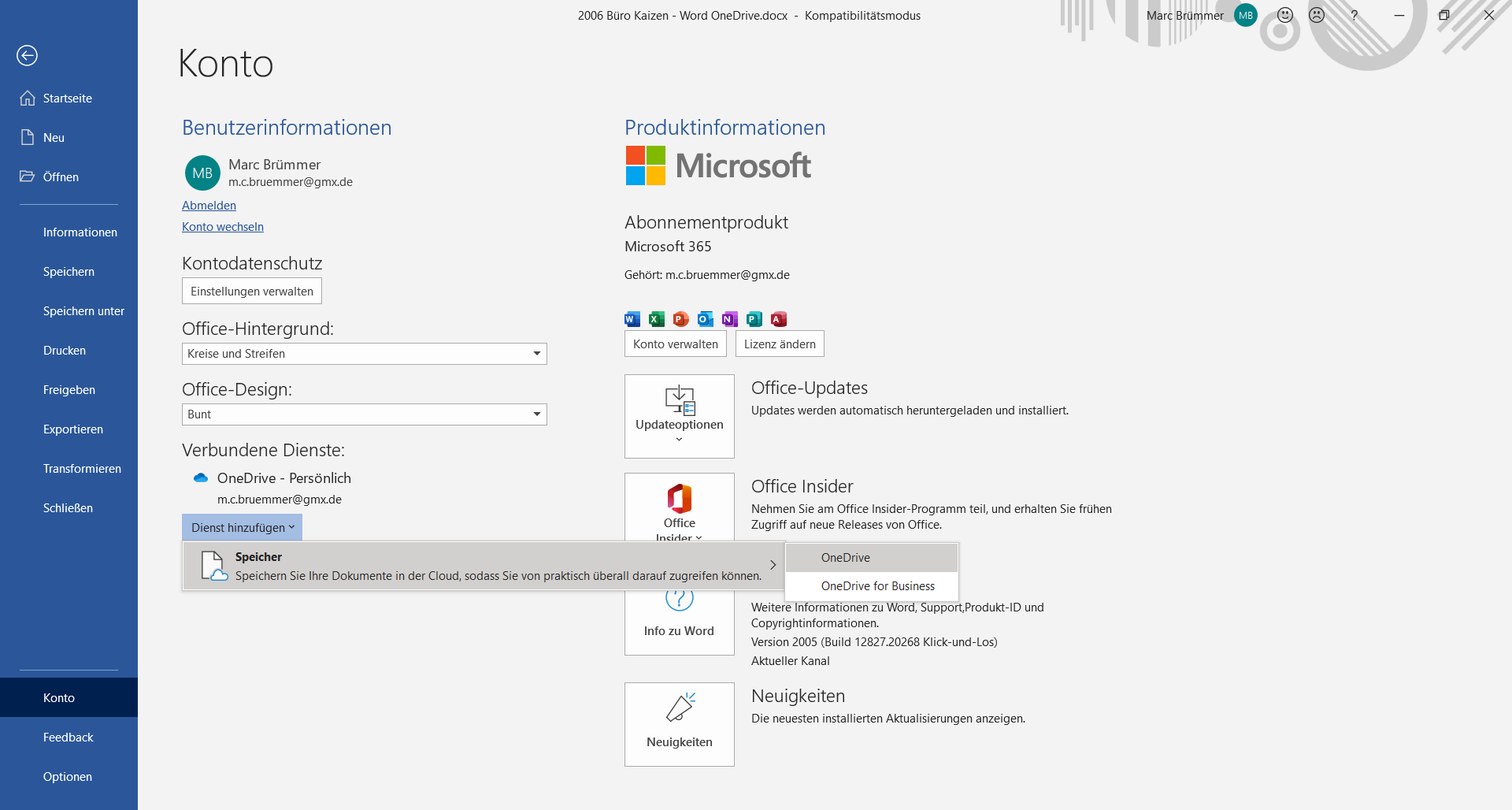Click the OneDrive cloud icon under Verbundene Dienste

click(x=201, y=477)
